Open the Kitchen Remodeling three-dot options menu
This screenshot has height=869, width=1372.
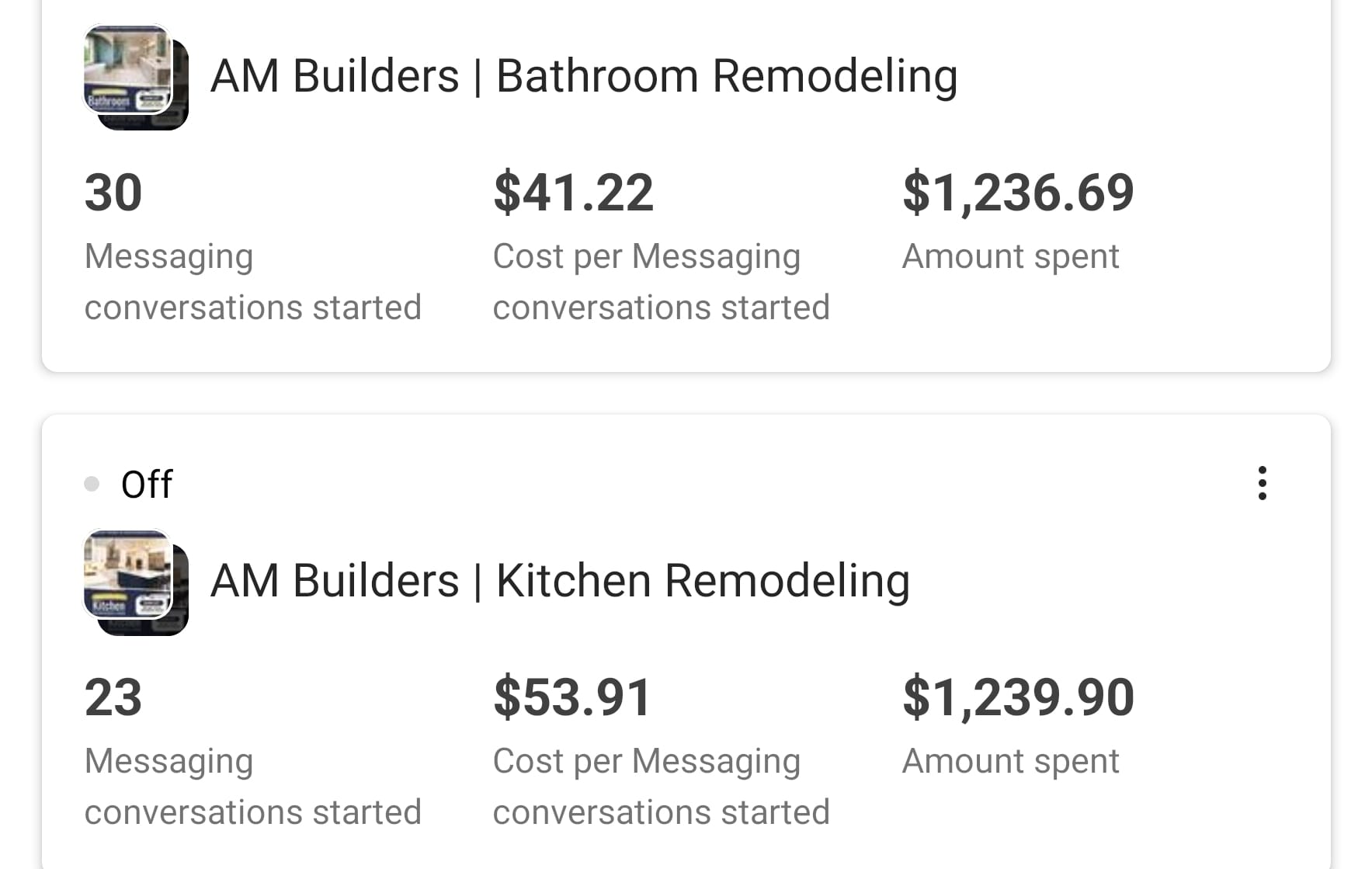click(x=1262, y=483)
